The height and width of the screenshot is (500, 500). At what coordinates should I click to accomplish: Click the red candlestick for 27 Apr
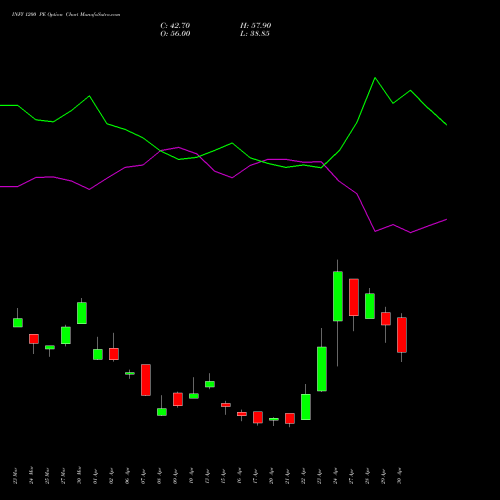(354, 297)
